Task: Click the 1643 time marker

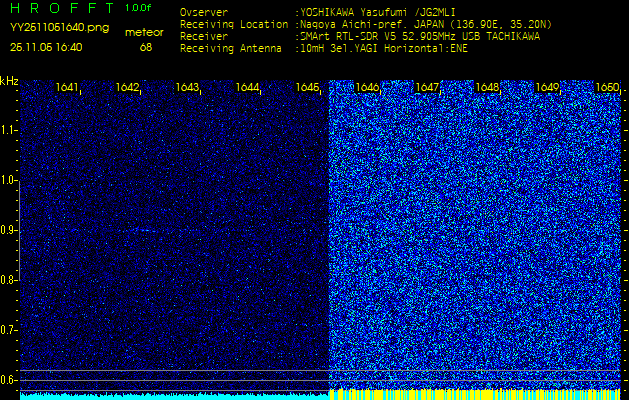Action: (187, 87)
